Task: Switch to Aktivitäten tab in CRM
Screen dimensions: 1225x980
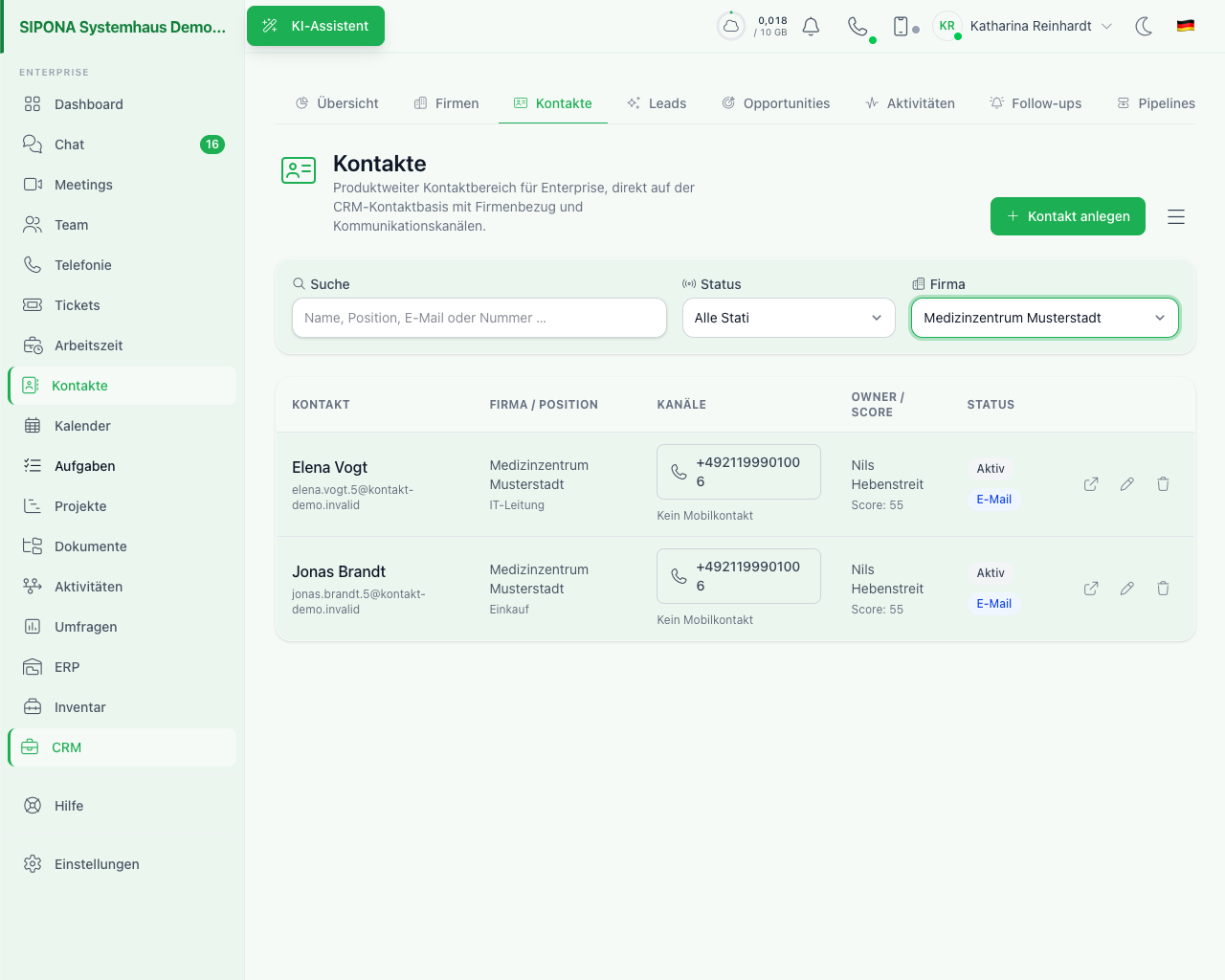Action: pos(910,103)
